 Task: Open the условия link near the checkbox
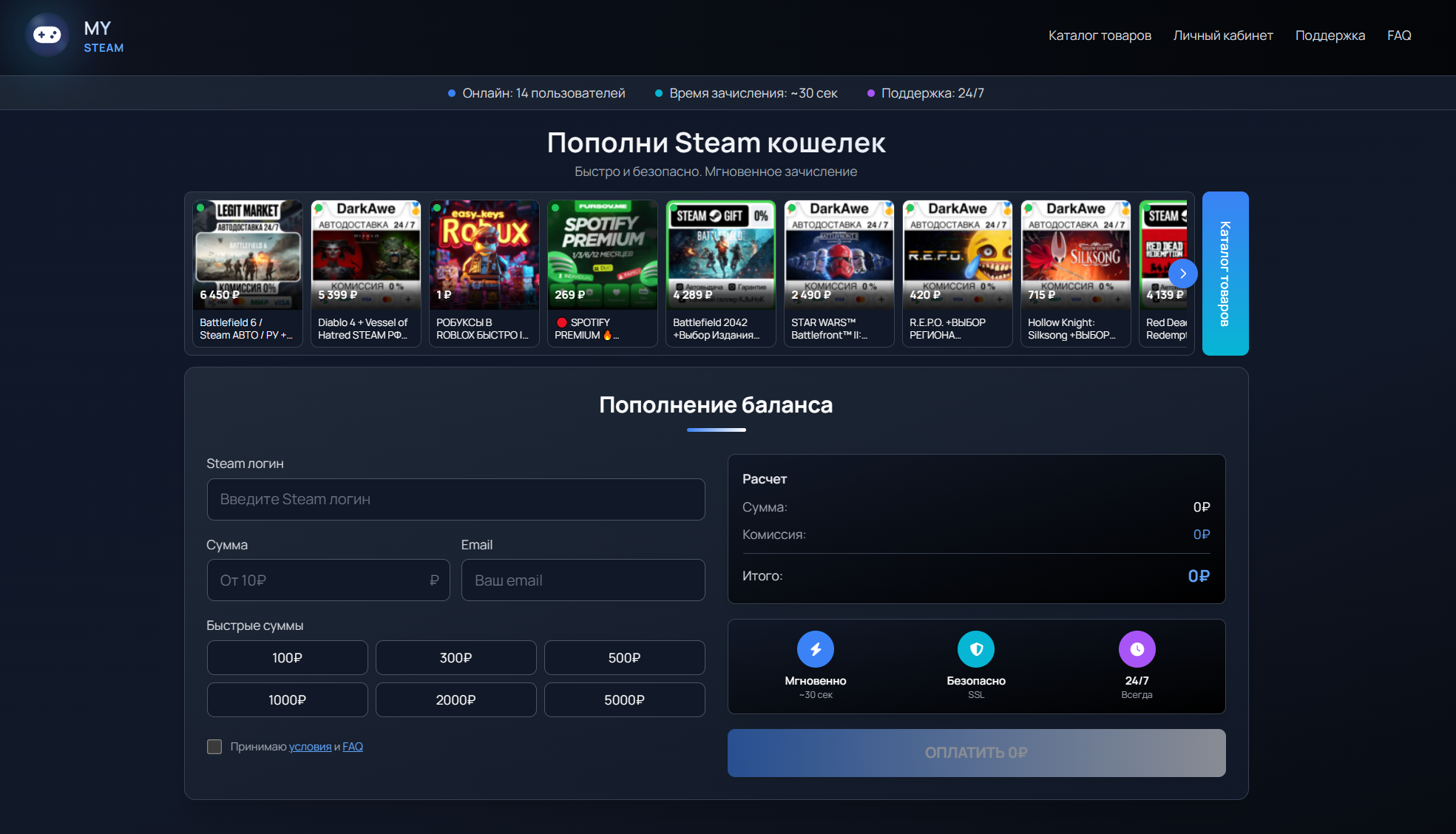click(x=311, y=747)
